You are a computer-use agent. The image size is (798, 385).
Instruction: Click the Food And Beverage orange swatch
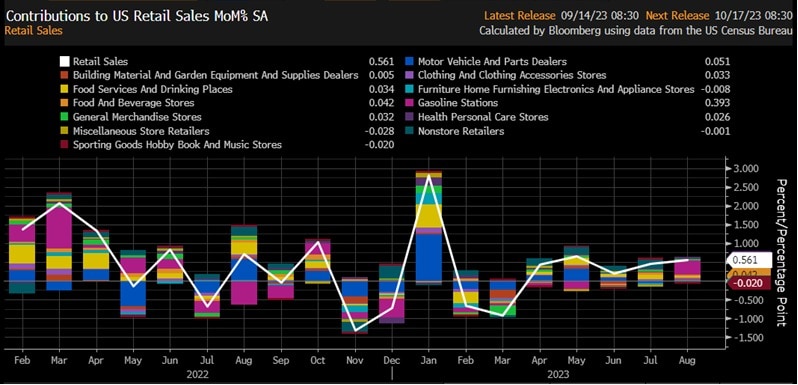click(x=64, y=103)
